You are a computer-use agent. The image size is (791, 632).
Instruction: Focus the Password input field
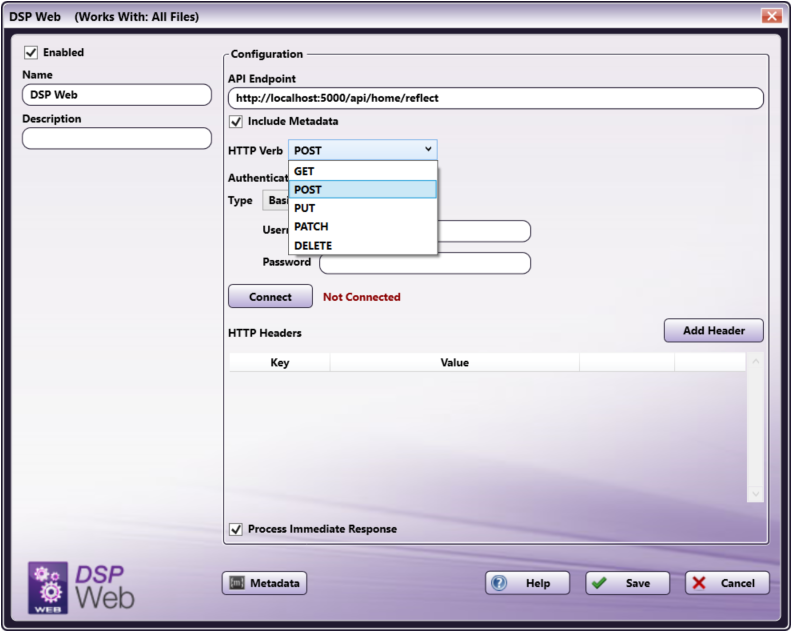424,263
